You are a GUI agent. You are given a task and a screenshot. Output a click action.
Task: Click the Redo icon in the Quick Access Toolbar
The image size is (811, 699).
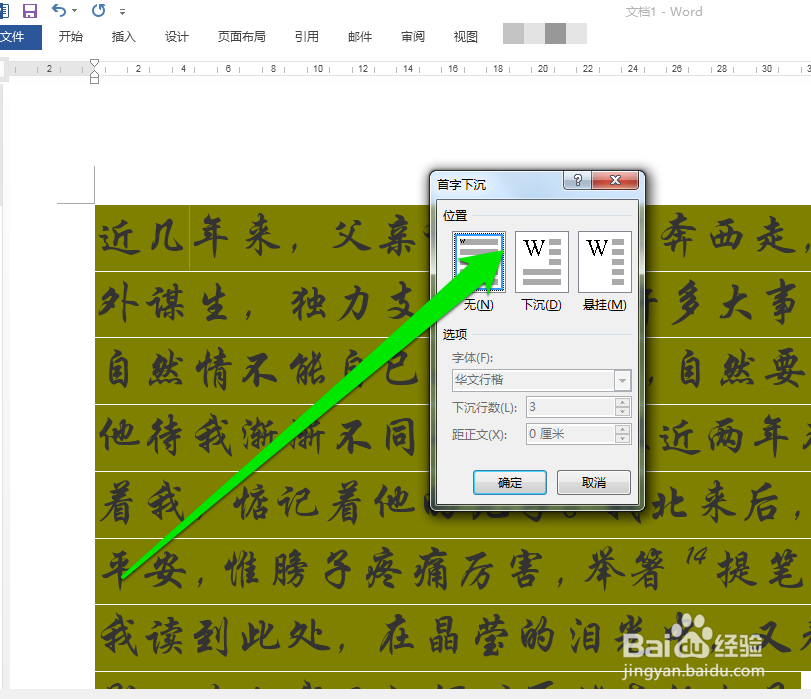tap(97, 11)
